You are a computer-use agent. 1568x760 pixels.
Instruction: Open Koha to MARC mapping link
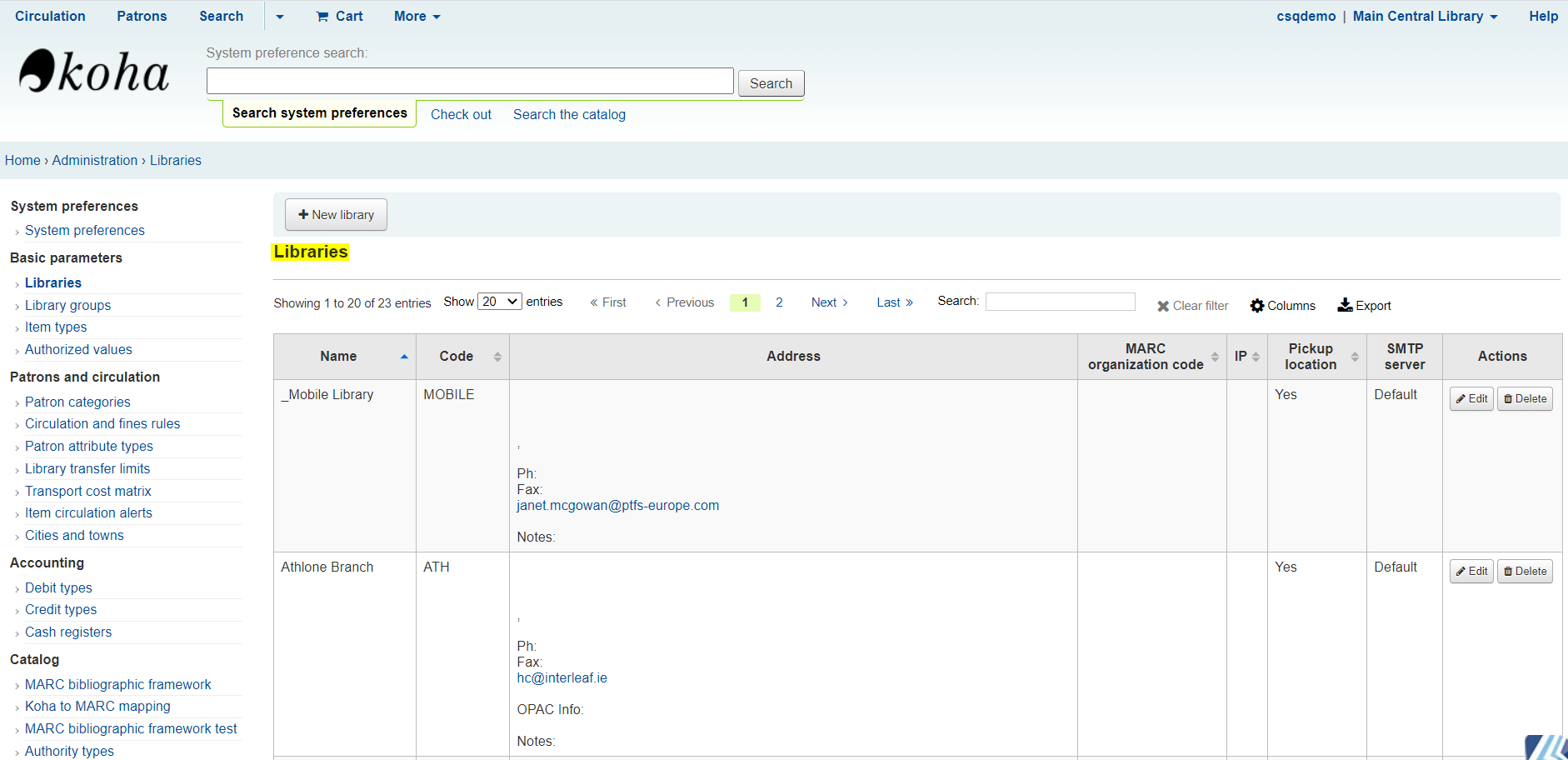coord(97,707)
